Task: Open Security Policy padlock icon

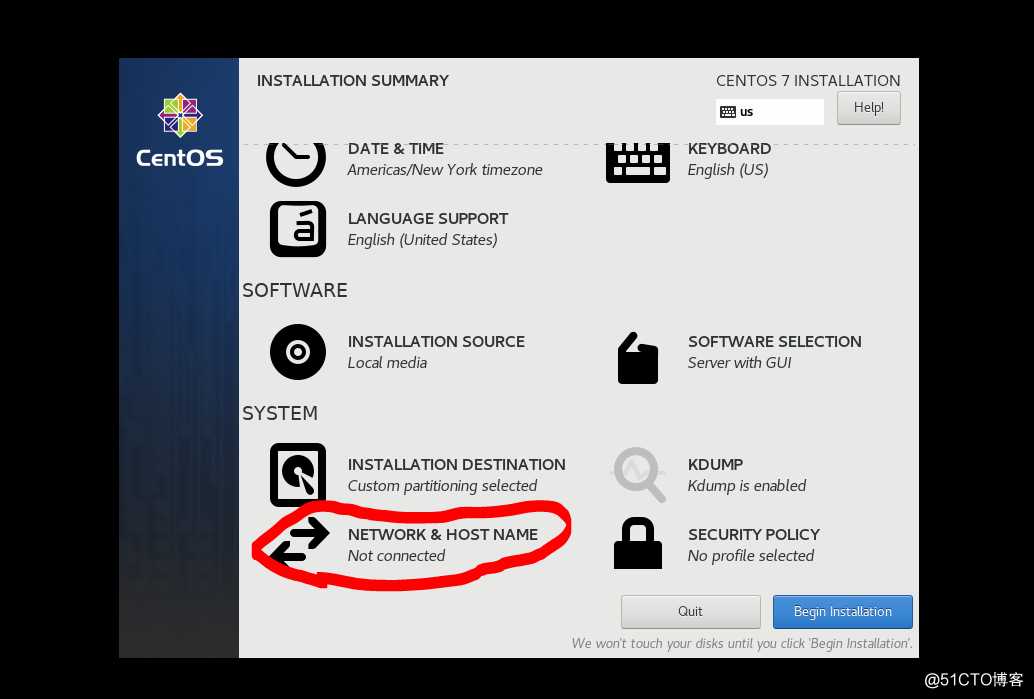Action: point(638,543)
